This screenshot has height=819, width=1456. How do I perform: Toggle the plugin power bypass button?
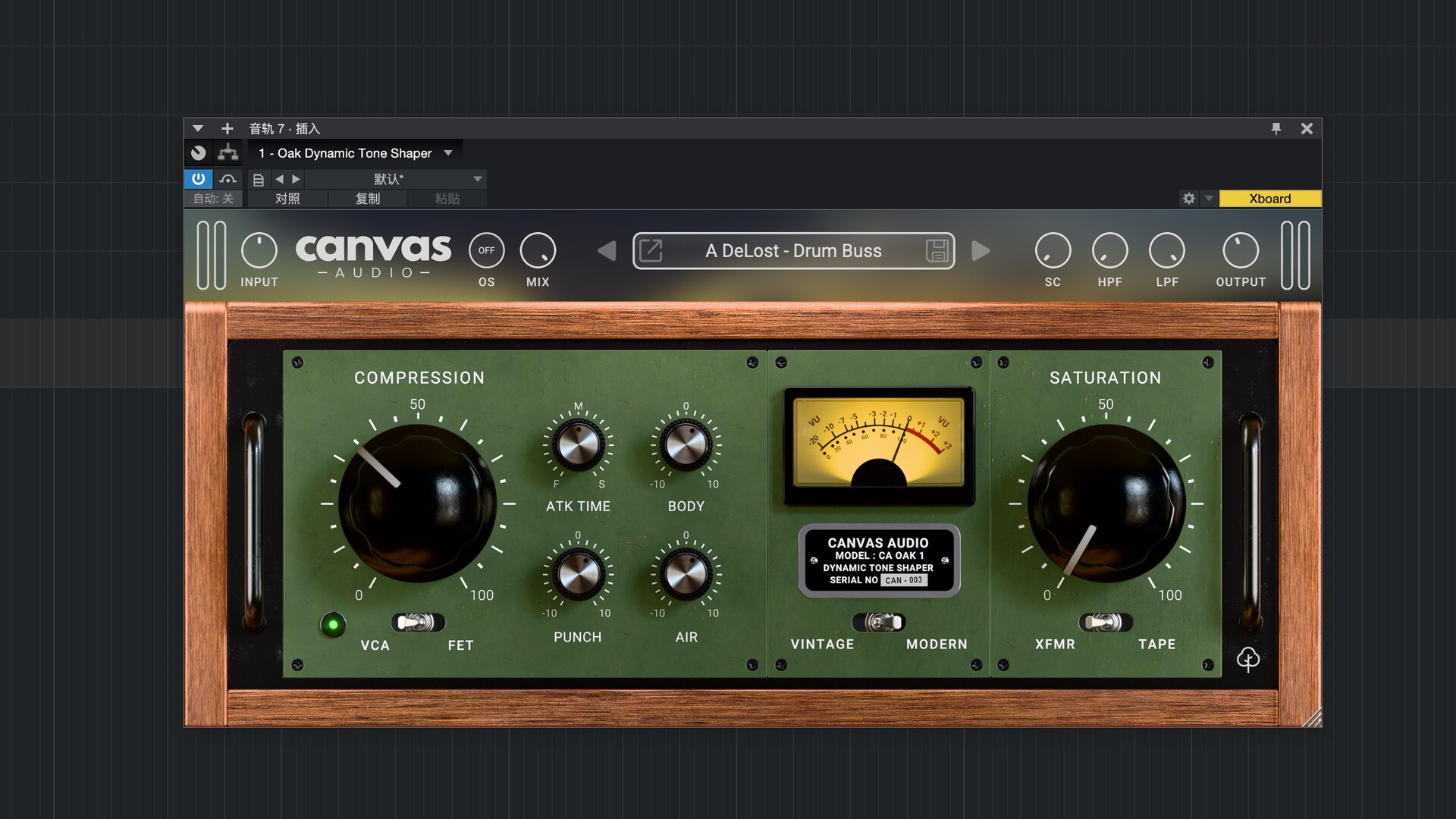pyautogui.click(x=198, y=179)
